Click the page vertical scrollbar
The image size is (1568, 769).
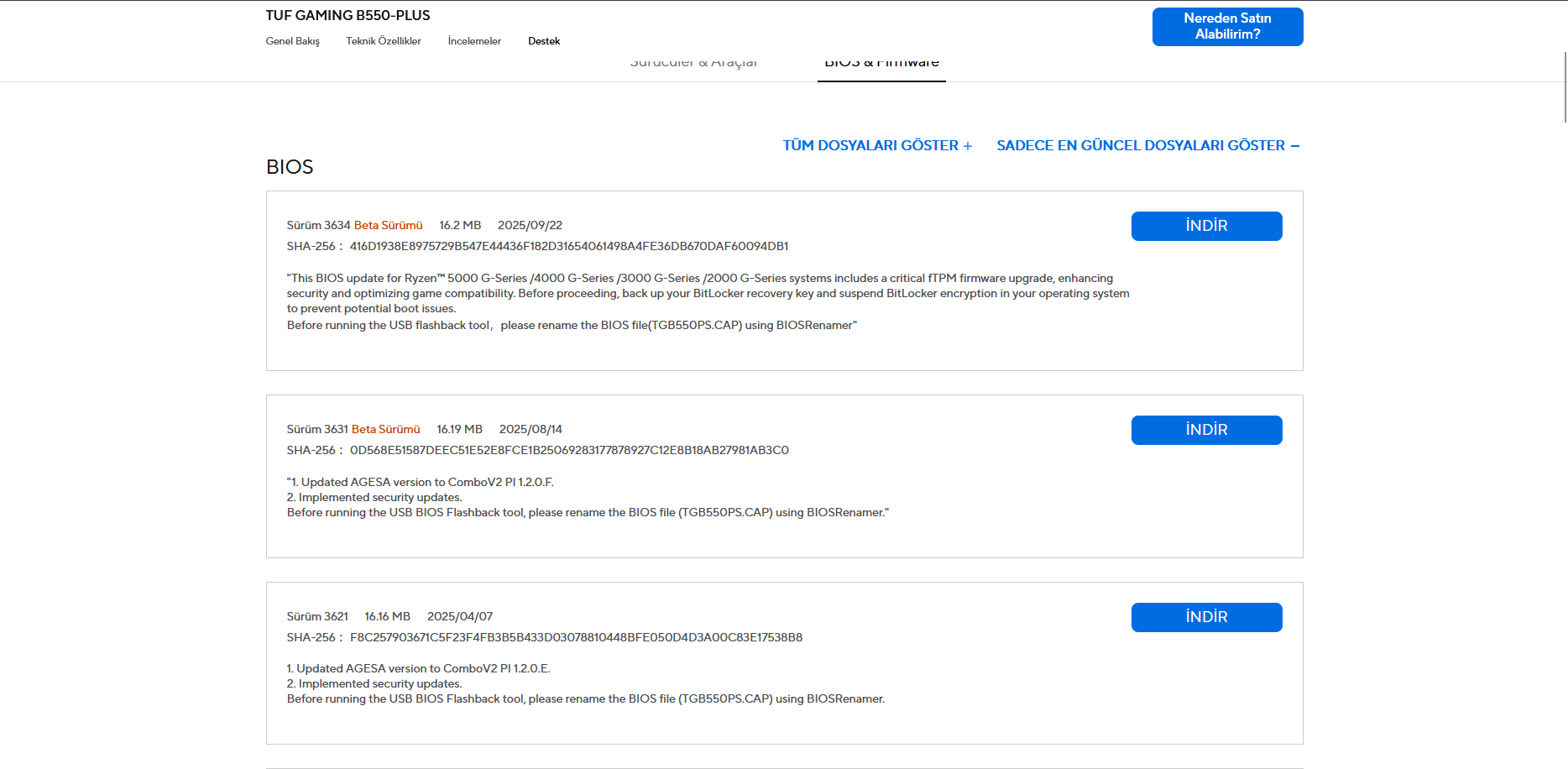pos(1564,87)
